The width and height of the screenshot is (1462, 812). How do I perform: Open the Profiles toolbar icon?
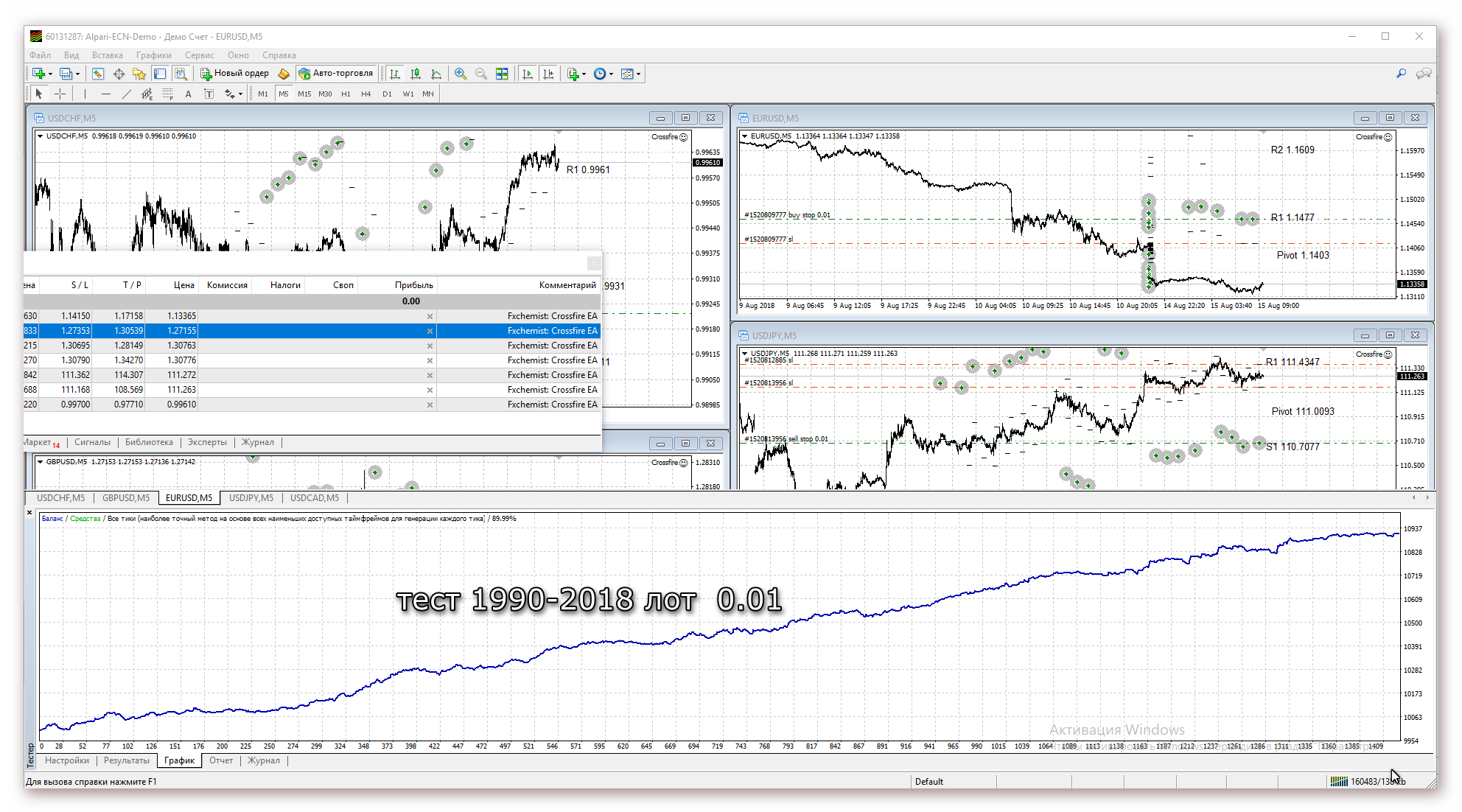(66, 74)
